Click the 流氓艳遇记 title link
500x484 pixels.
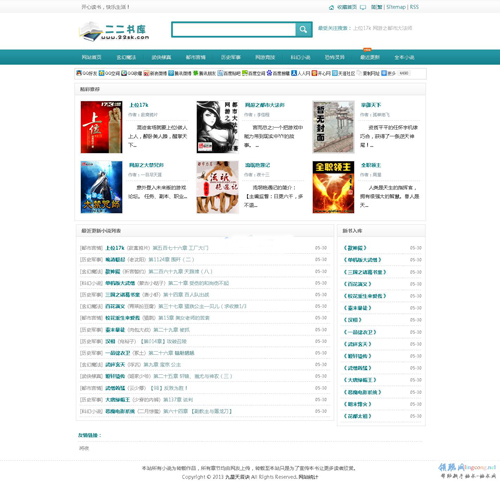click(x=257, y=165)
